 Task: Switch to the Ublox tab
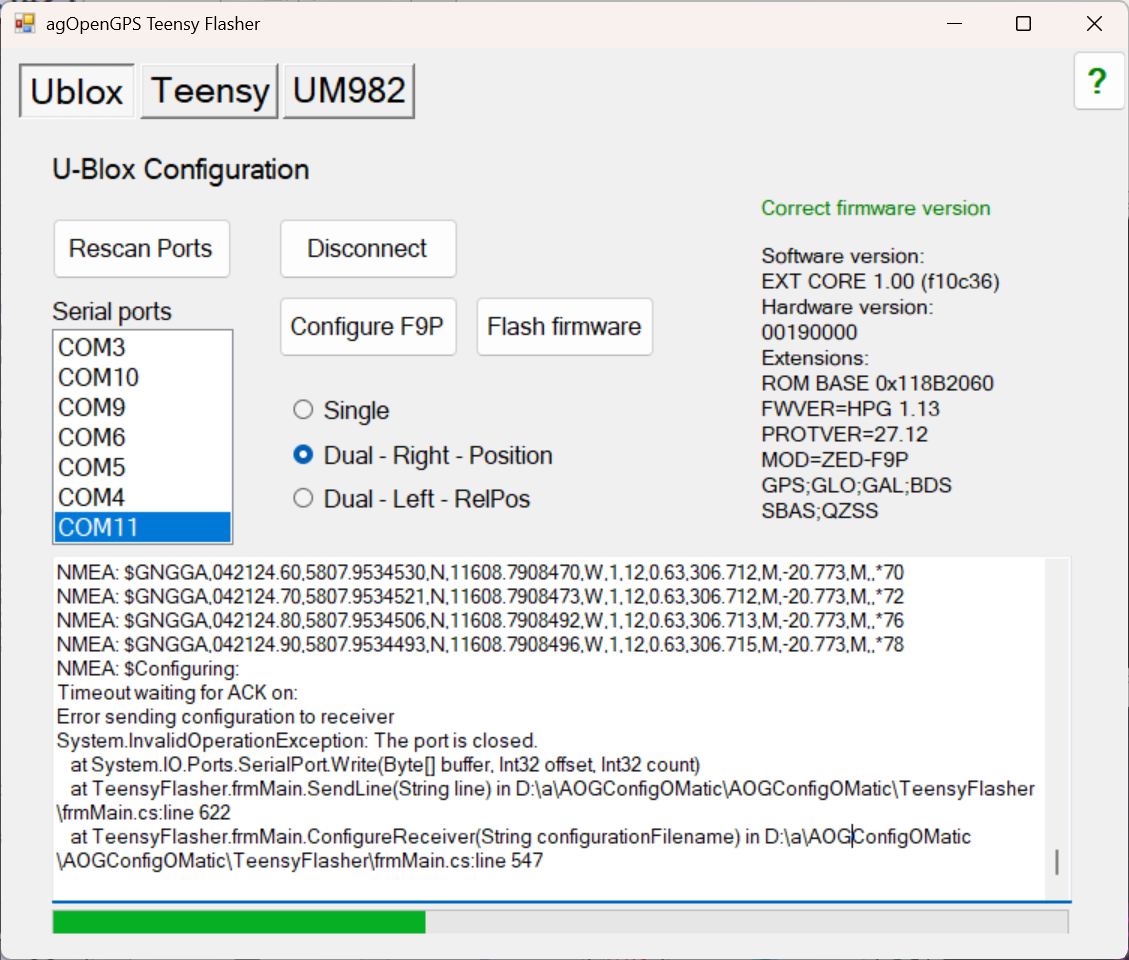coord(76,91)
